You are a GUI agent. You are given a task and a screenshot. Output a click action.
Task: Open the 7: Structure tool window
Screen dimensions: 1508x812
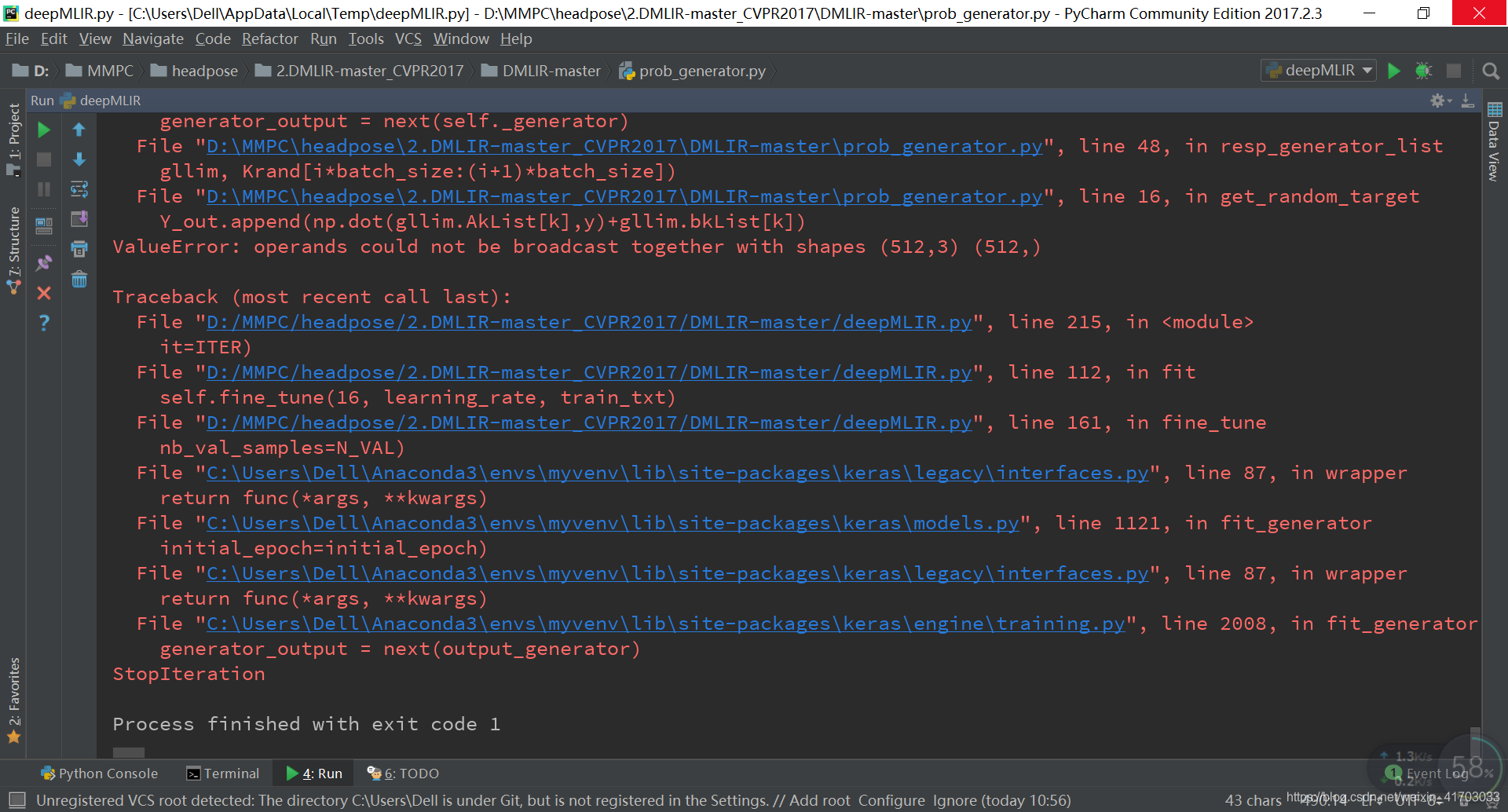pyautogui.click(x=14, y=250)
